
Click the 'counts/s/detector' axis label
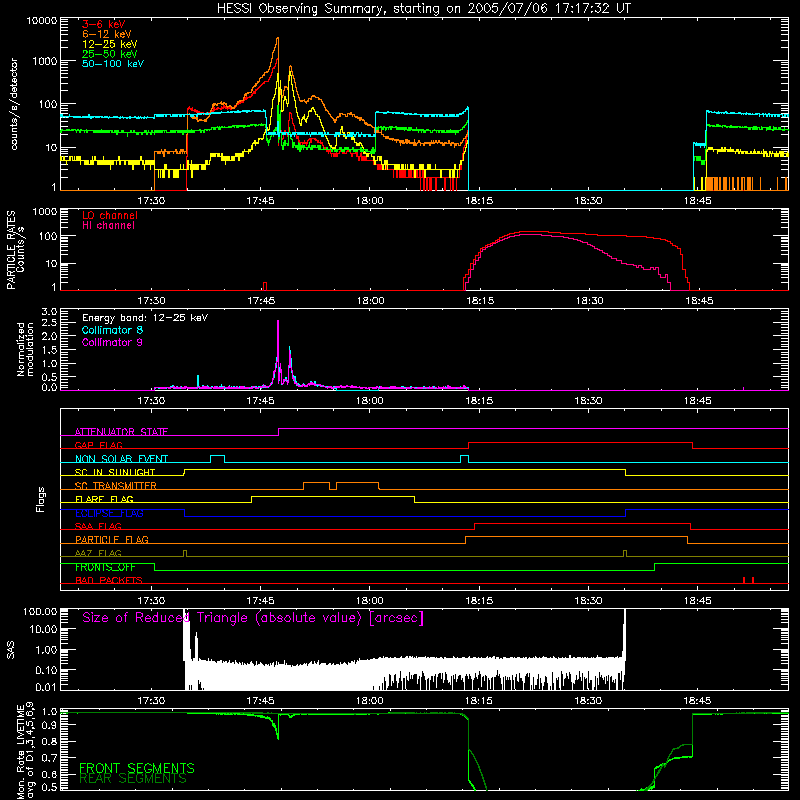click(14, 104)
